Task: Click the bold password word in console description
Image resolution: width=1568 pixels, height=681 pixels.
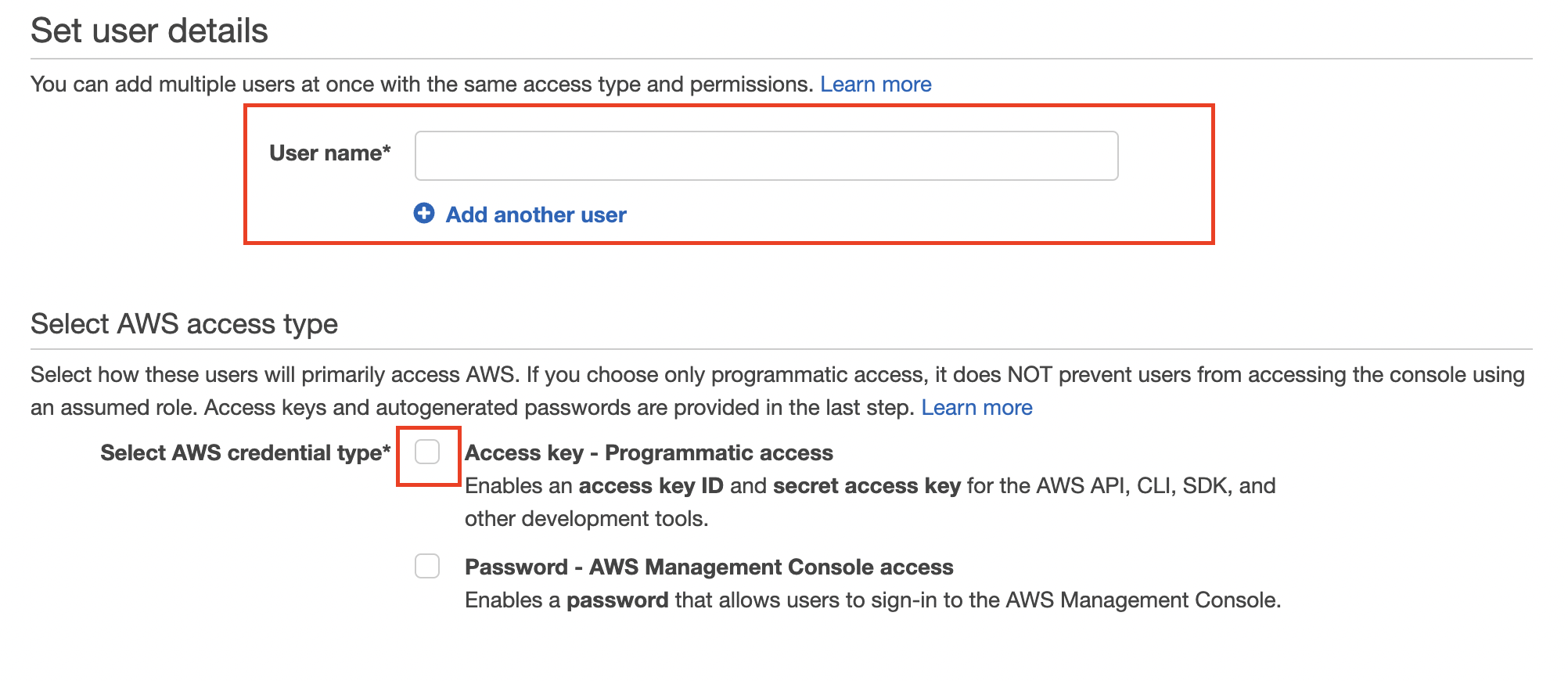Action: [617, 600]
